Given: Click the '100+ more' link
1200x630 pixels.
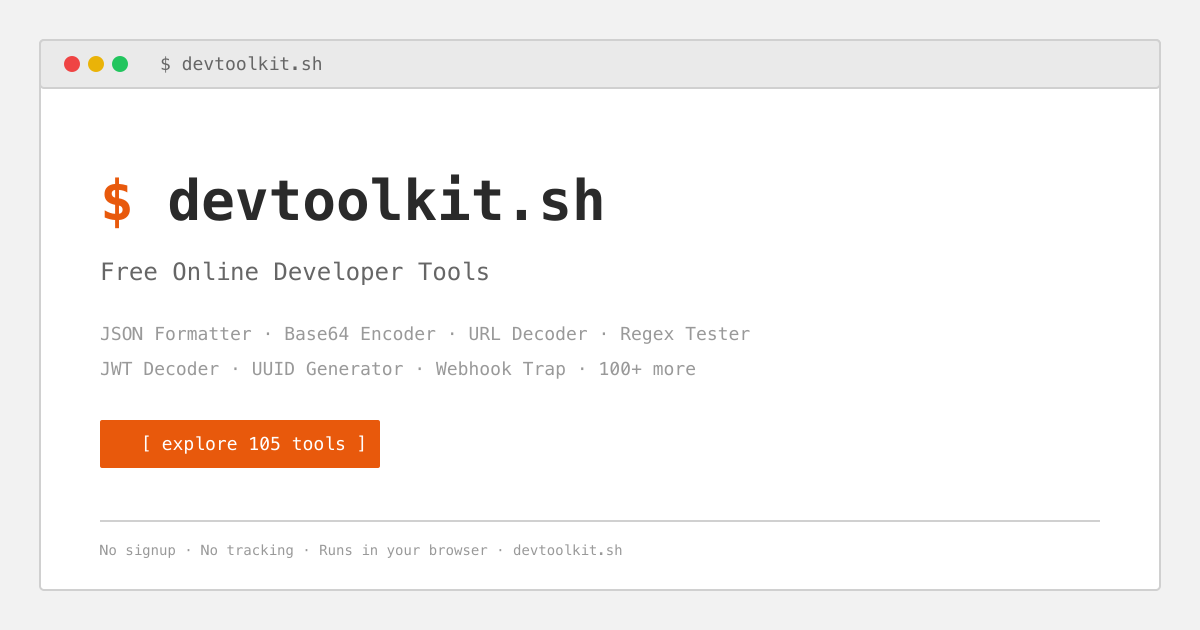Looking at the screenshot, I should pyautogui.click(x=647, y=369).
